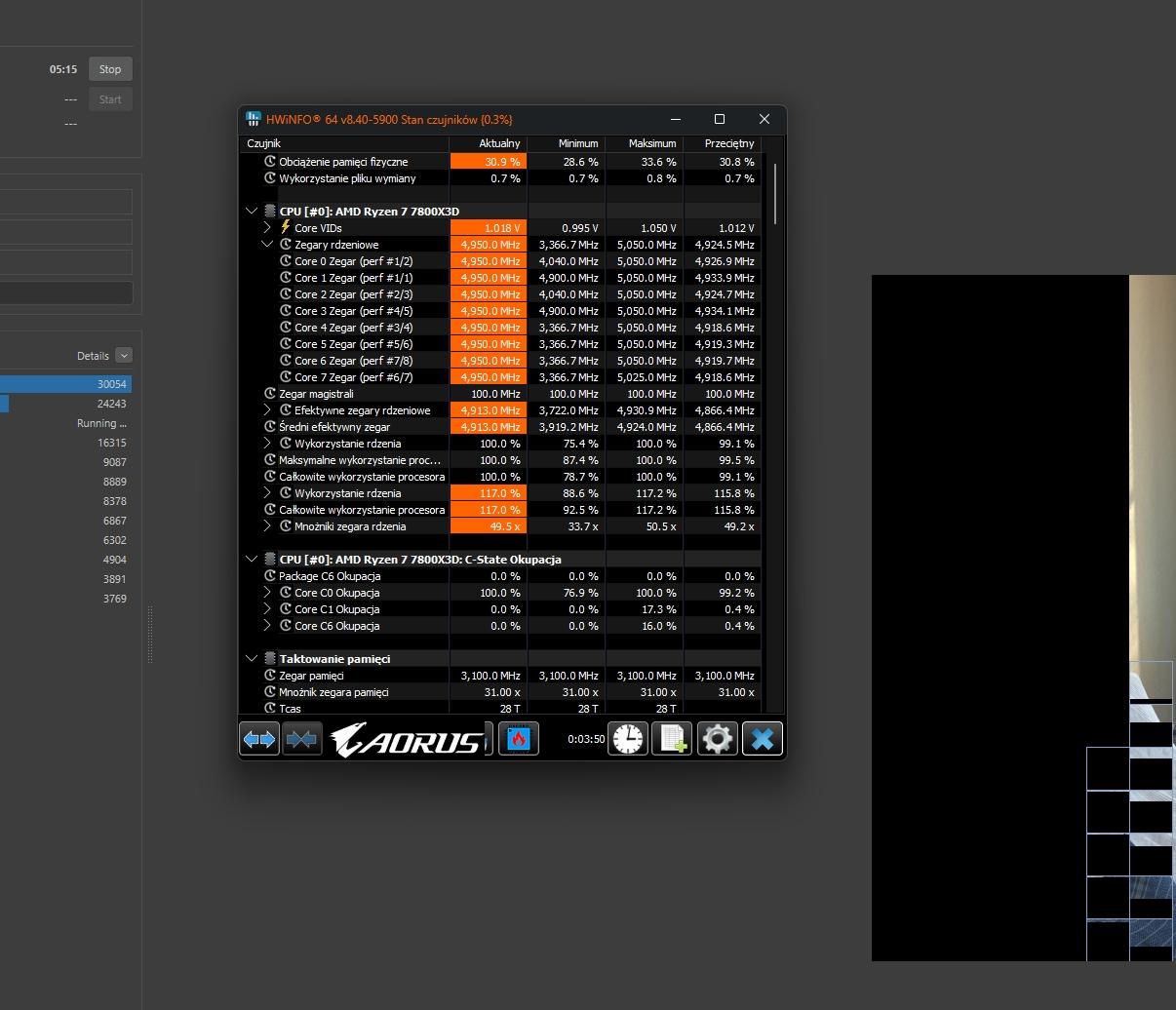This screenshot has height=1010, width=1176.
Task: Click the Przeciętny column header
Action: (722, 143)
